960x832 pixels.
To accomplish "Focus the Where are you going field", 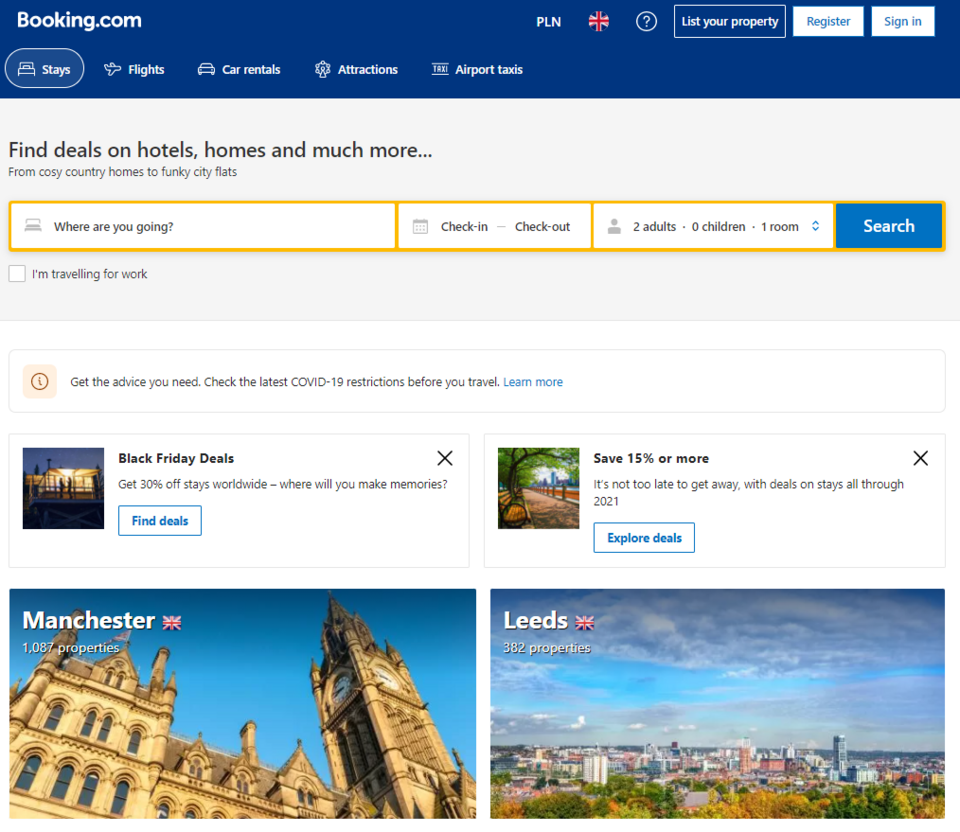I will pos(203,226).
